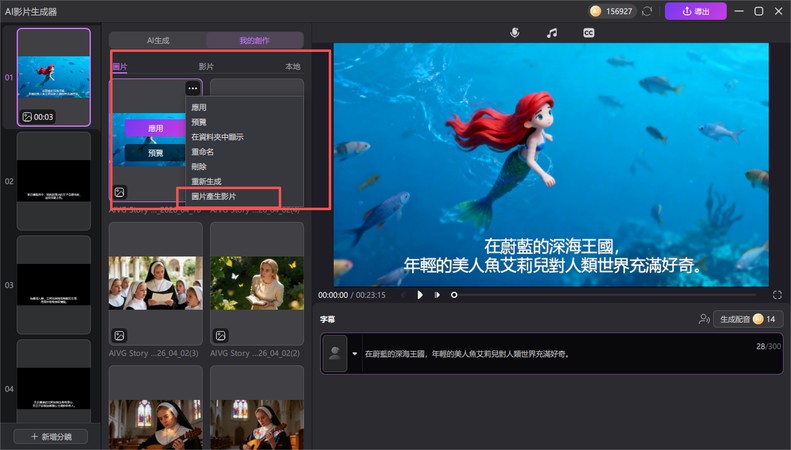Screen dimensions: 791x450
Task: Open the voiceover microphone tool
Action: coord(515,33)
